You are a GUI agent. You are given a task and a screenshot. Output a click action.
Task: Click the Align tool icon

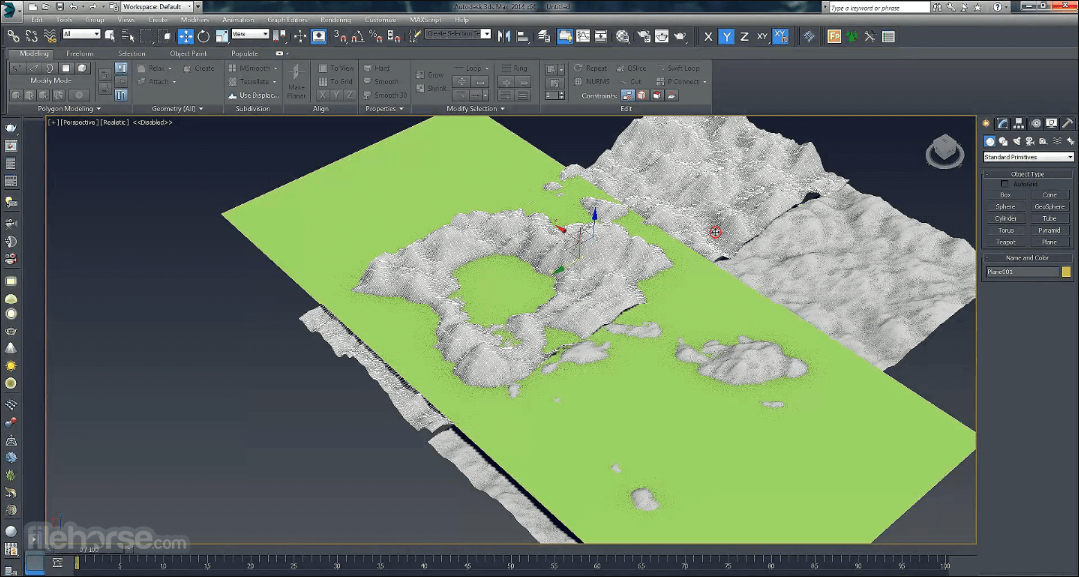[x=522, y=36]
